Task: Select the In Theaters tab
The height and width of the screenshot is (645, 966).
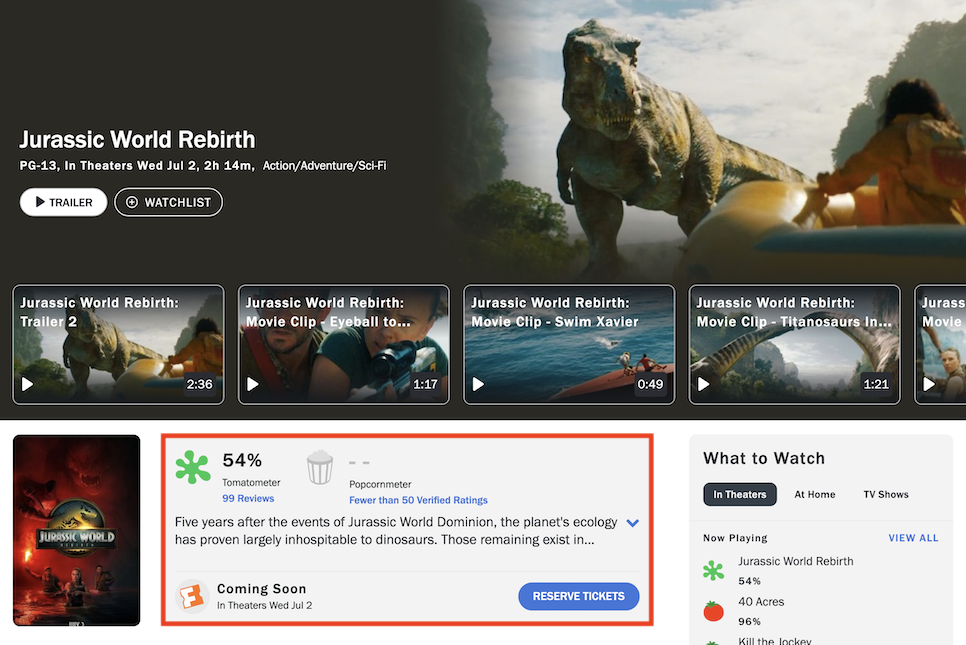Action: (x=740, y=494)
